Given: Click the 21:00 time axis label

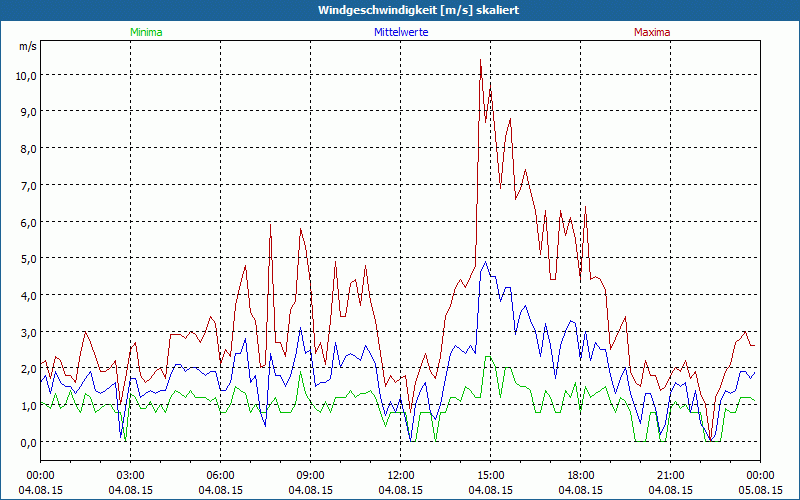Looking at the screenshot, I should click(x=670, y=475).
